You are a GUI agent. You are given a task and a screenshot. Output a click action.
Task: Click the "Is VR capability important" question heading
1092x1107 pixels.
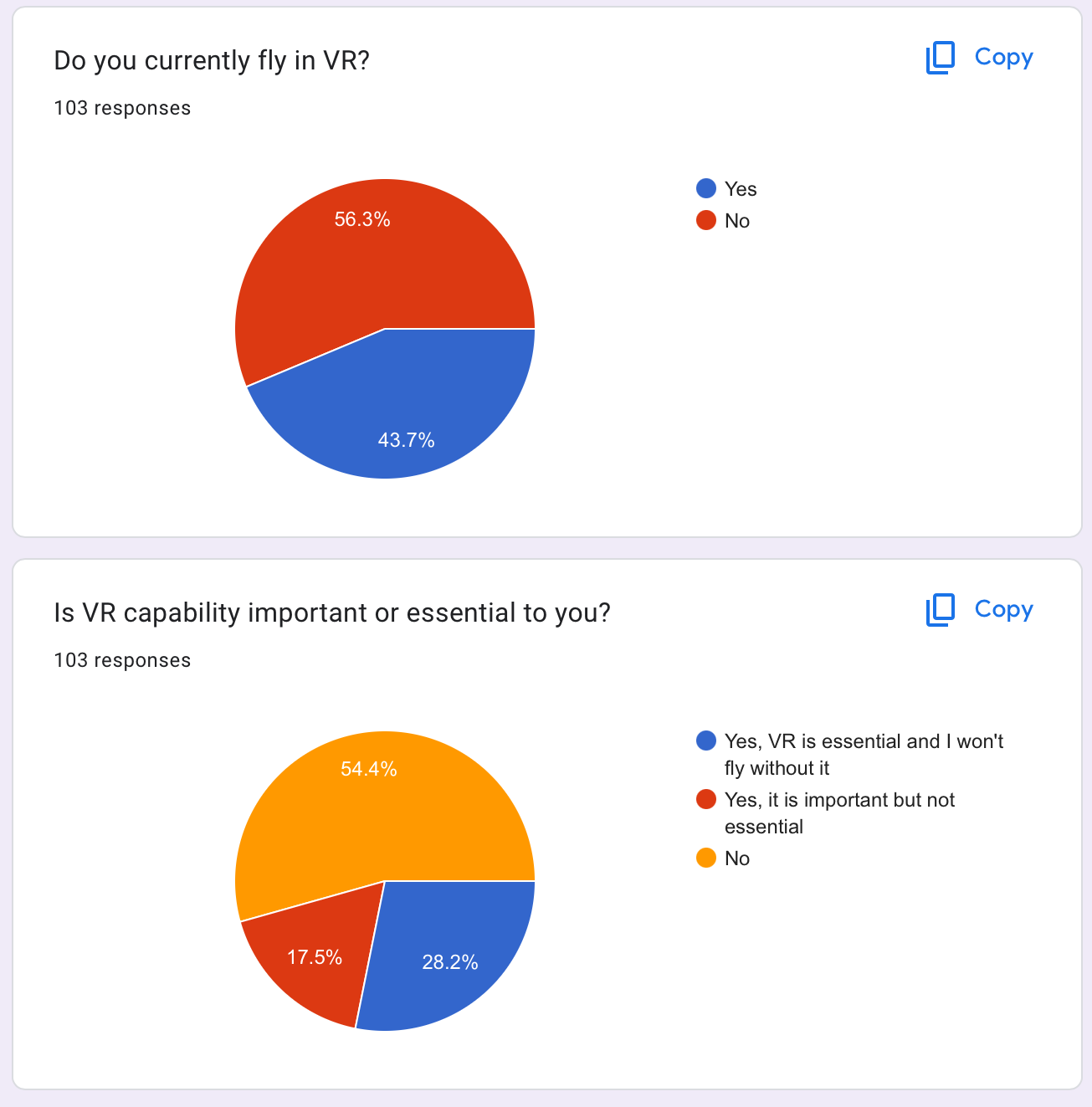point(332,613)
